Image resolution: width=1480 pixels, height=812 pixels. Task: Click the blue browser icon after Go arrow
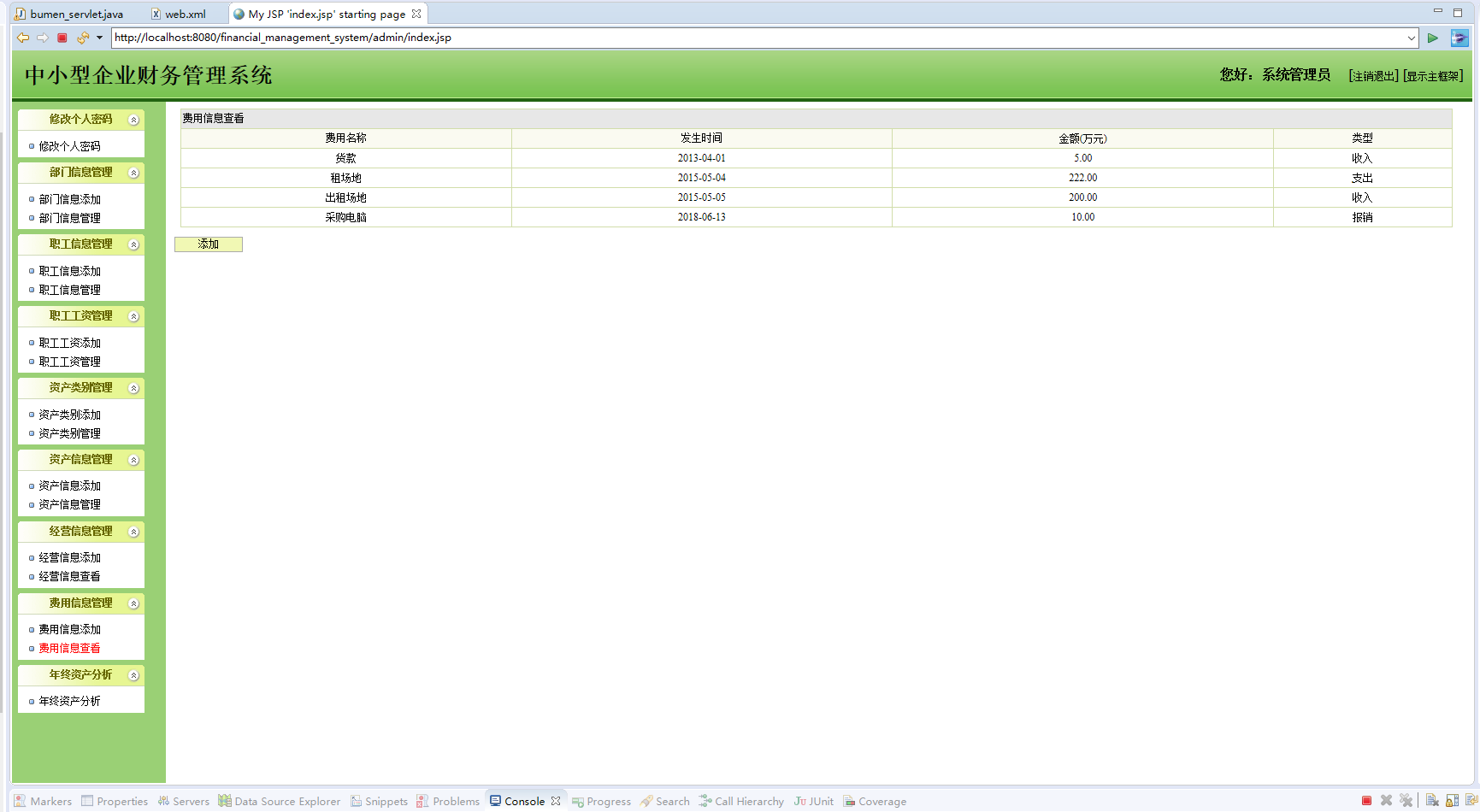(x=1459, y=38)
